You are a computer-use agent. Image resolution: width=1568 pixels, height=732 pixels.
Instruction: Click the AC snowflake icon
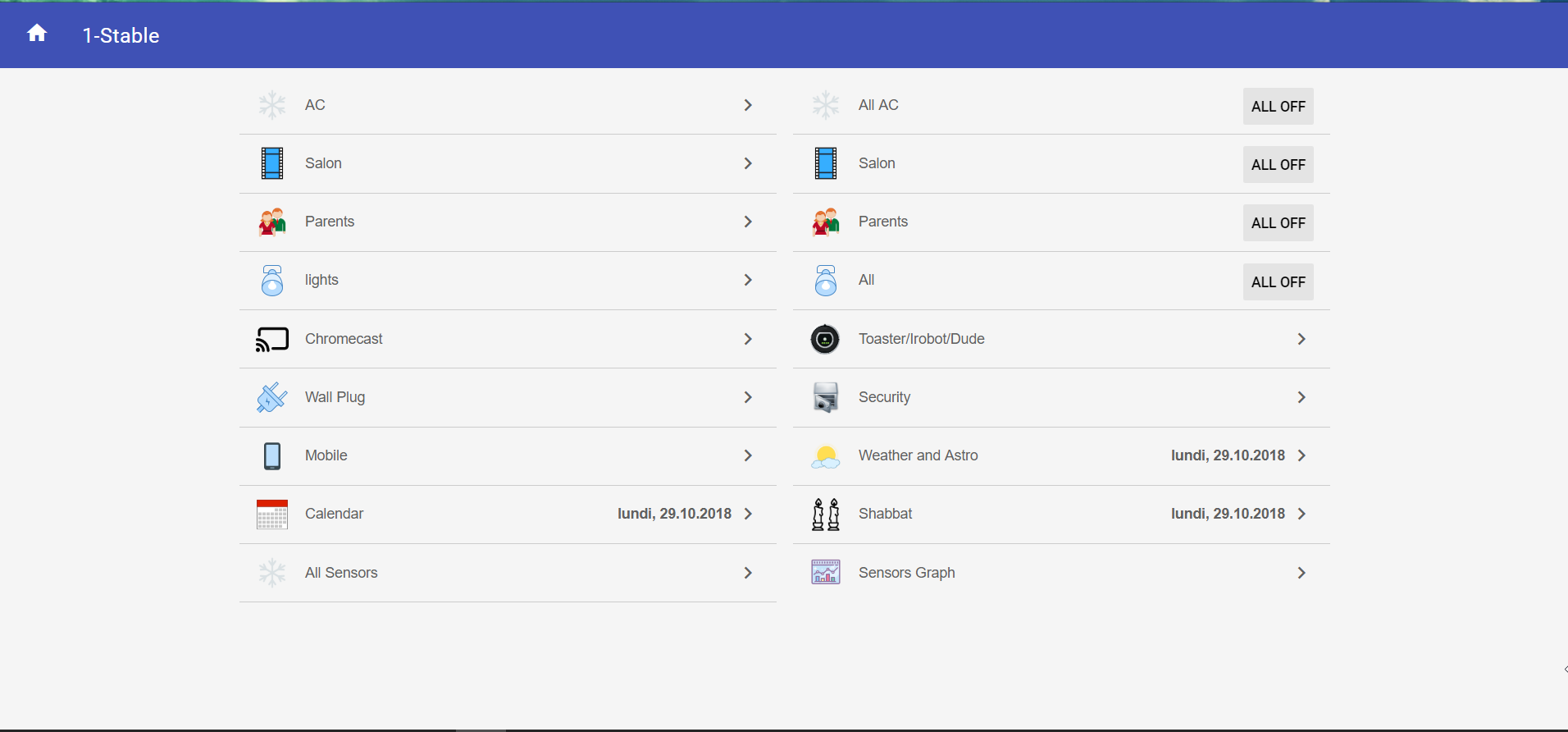click(x=271, y=105)
